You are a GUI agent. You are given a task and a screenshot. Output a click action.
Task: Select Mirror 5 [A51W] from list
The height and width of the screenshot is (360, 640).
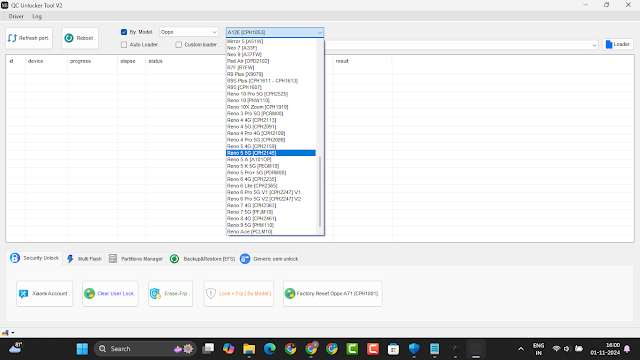pyautogui.click(x=271, y=41)
